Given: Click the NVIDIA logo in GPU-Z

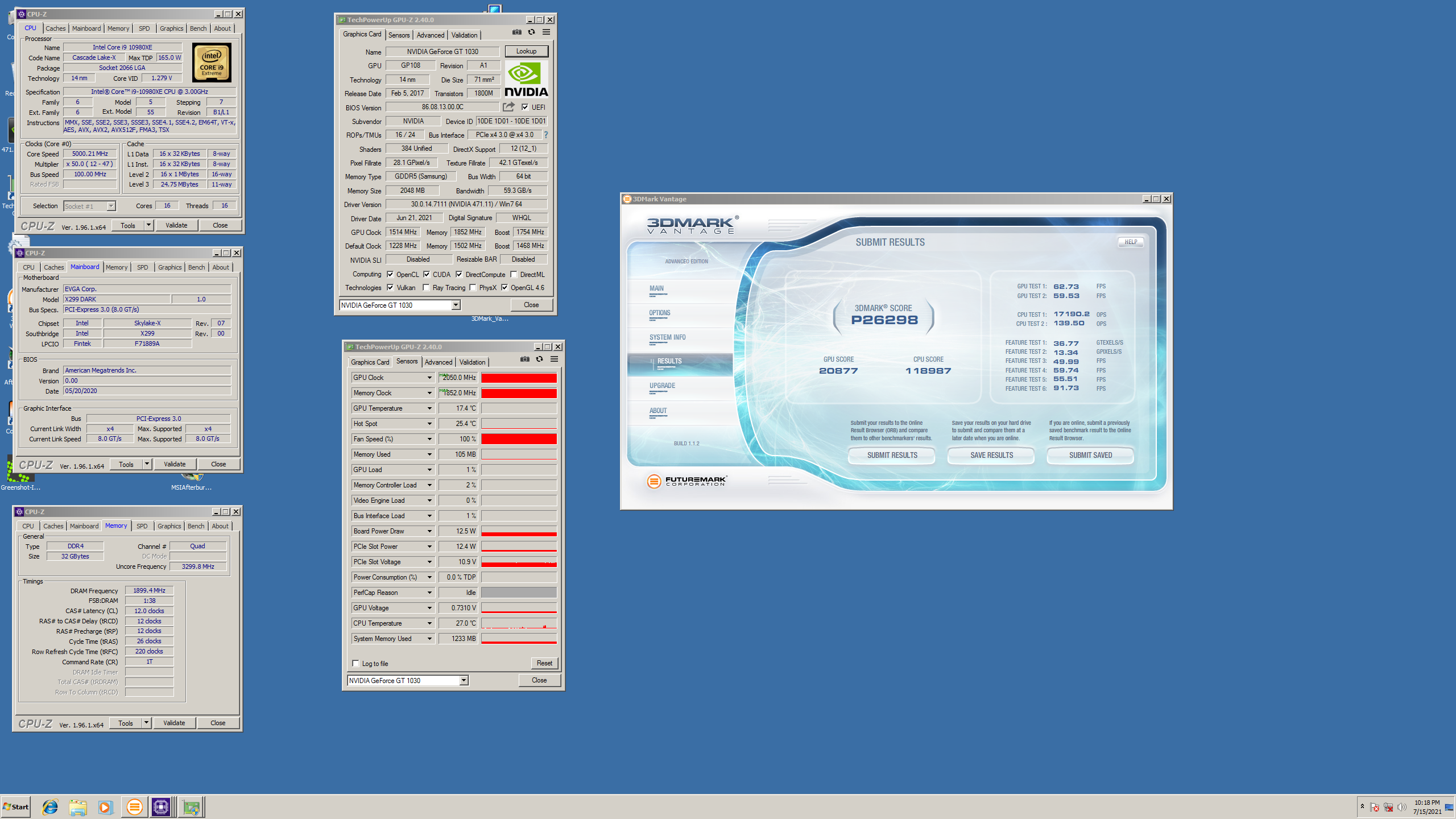Looking at the screenshot, I should (x=527, y=79).
